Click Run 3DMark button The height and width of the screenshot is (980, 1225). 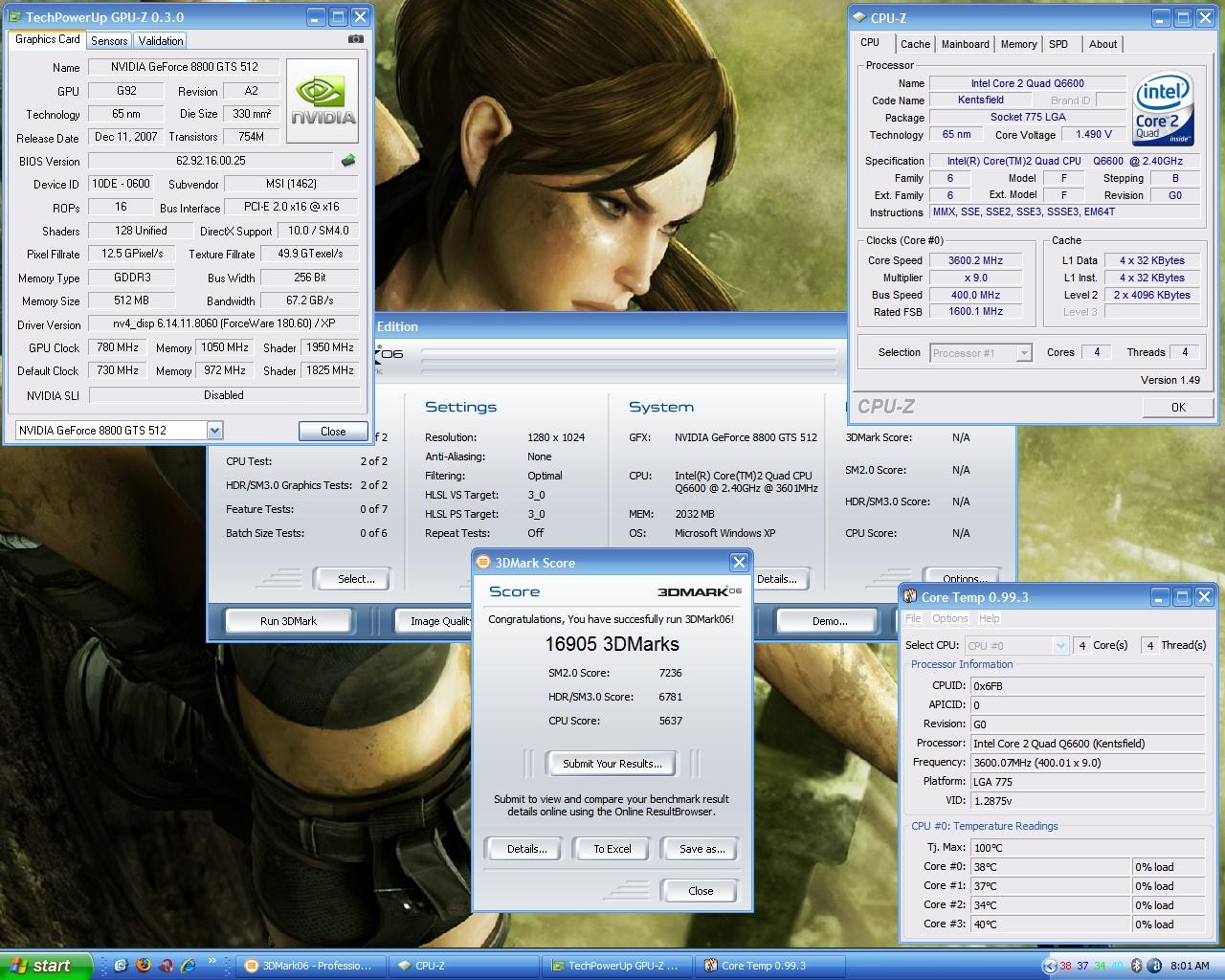pos(288,621)
